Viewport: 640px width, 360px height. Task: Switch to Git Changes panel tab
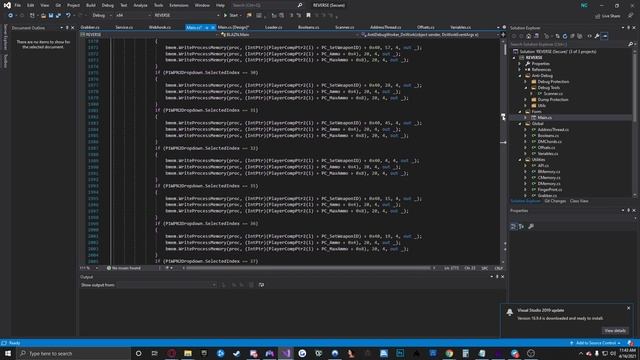point(555,201)
